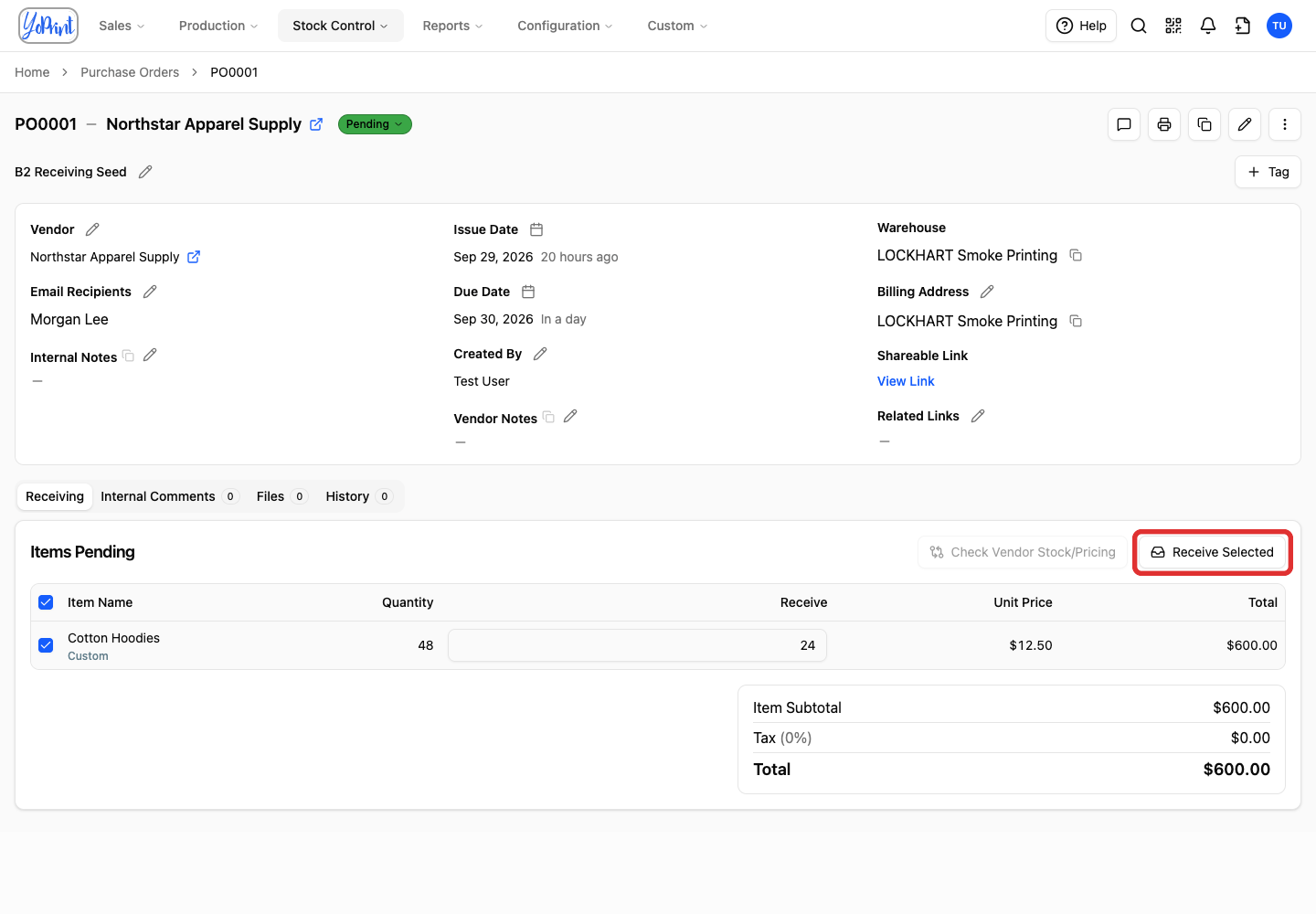Edit the purchase order with pencil button
The width and height of the screenshot is (1316, 914).
pos(1245,124)
